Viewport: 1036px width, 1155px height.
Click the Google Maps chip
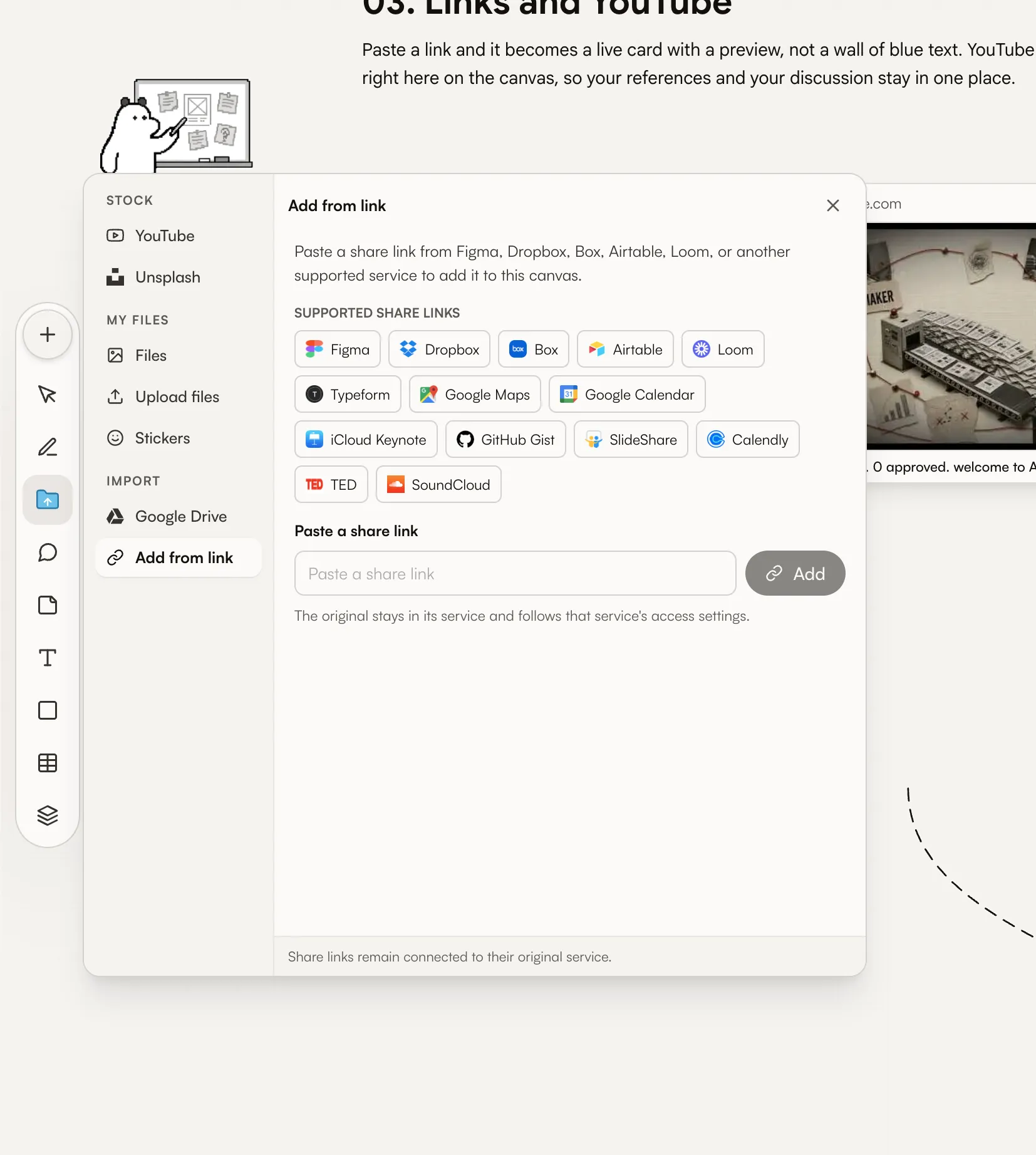(475, 394)
